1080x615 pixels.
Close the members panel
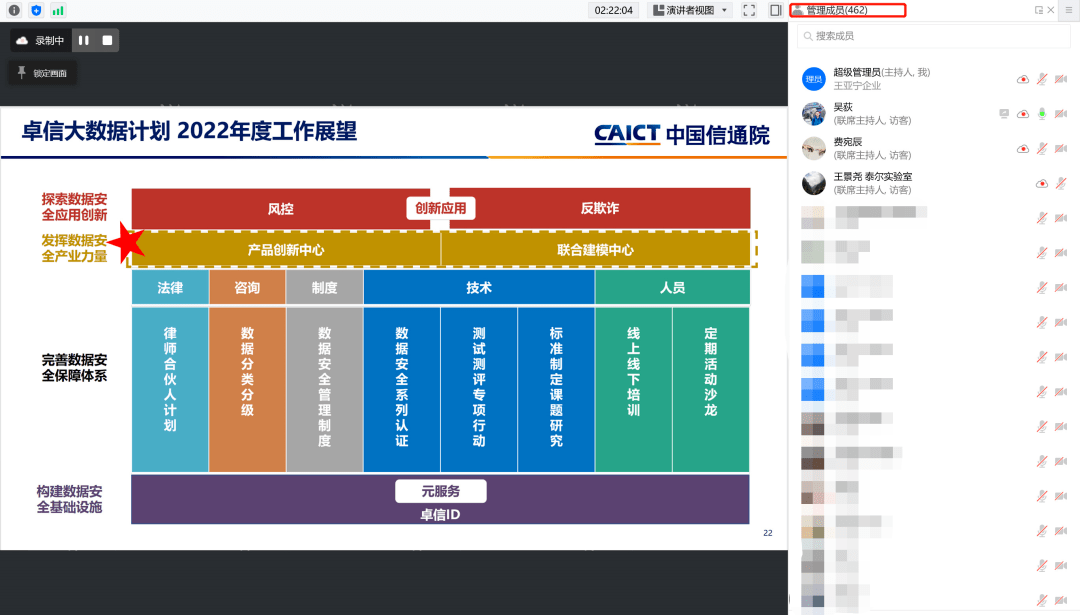pos(1051,10)
